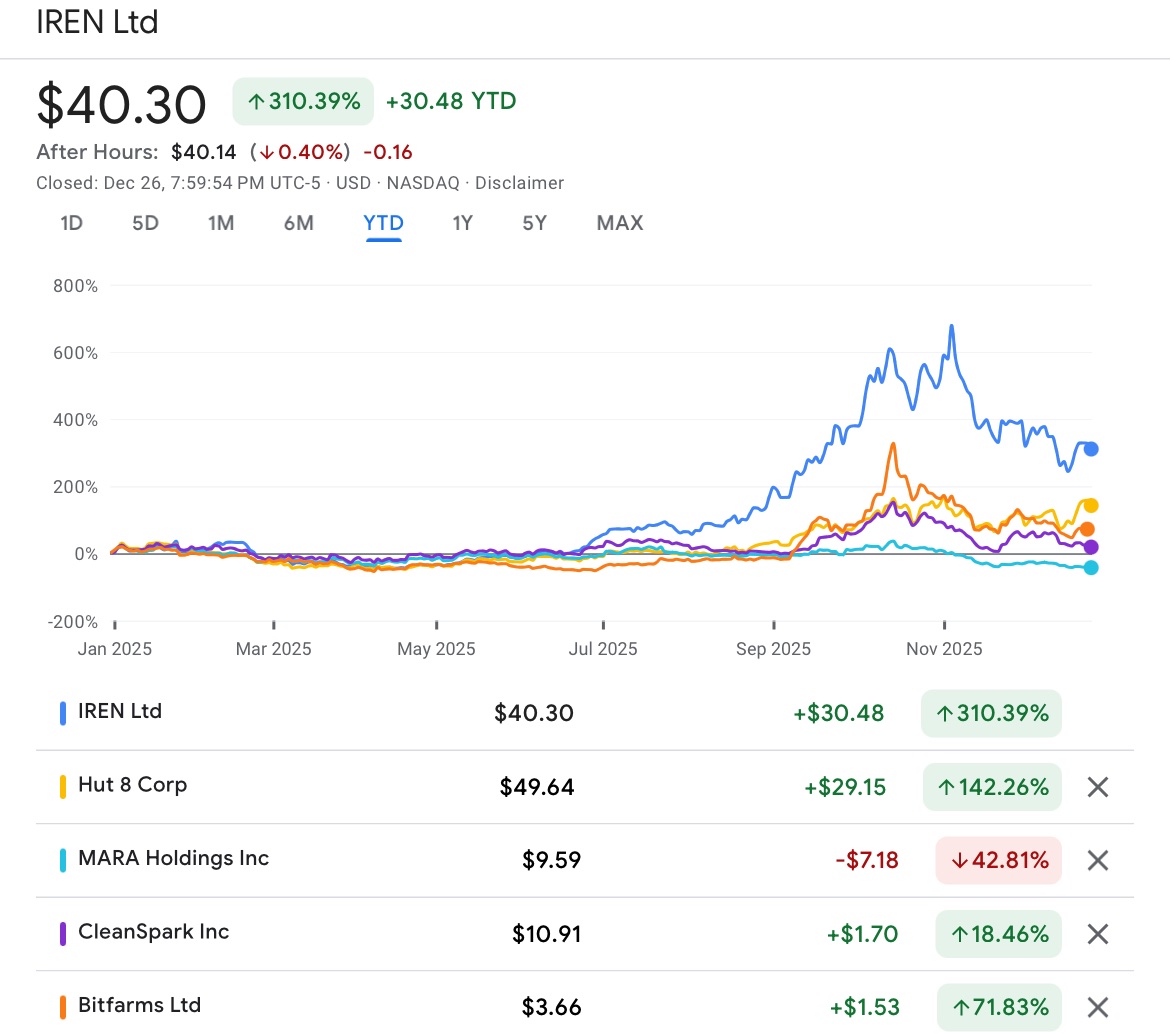
Task: Click the blue IREN endpoint dot on the chart
Action: pyautogui.click(x=1089, y=449)
